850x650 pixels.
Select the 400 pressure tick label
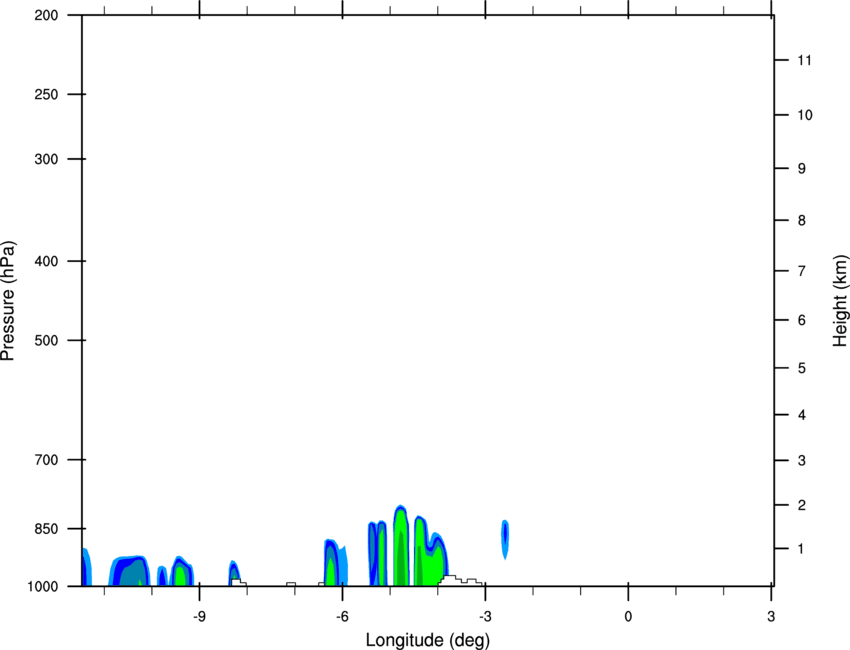[46, 261]
